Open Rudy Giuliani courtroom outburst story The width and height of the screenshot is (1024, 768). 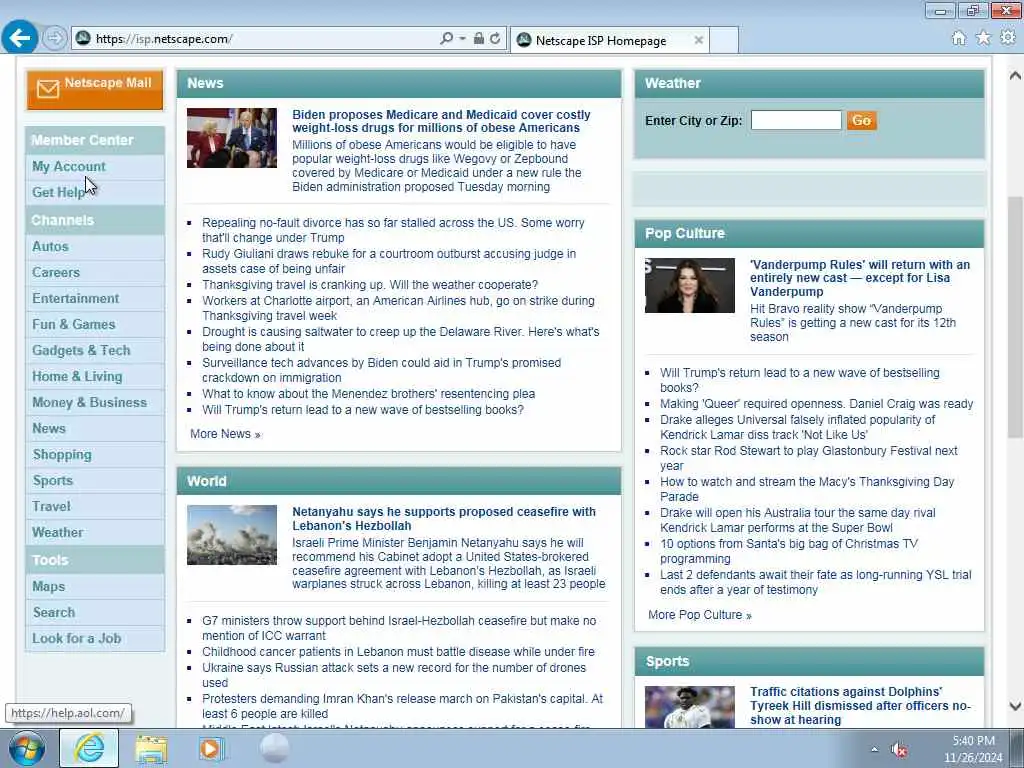389,261
